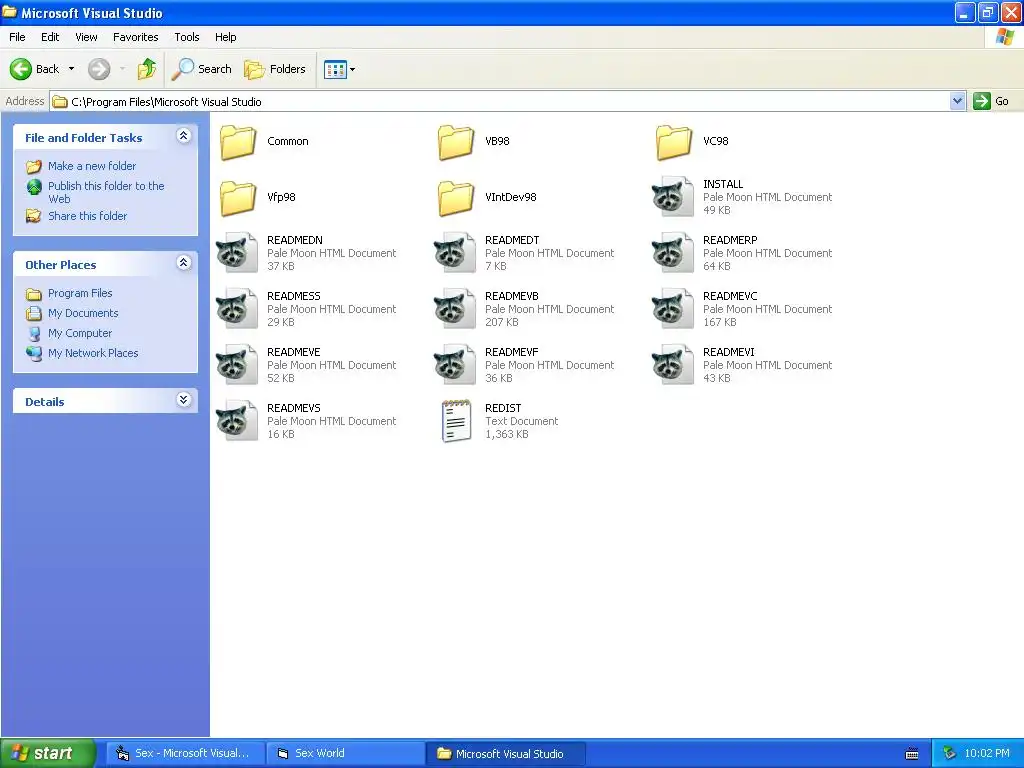Open the Vfp98 folder icon

tap(238, 198)
